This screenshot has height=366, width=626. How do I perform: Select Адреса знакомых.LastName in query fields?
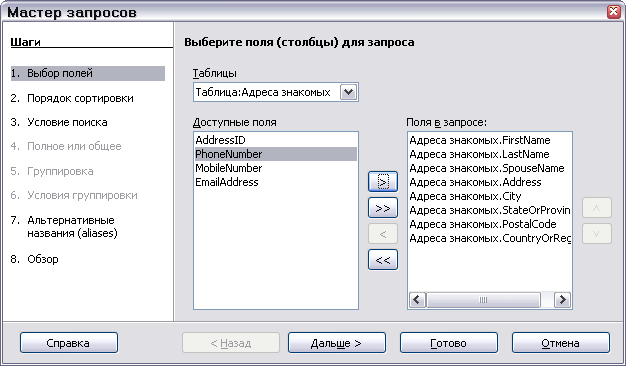[490, 154]
